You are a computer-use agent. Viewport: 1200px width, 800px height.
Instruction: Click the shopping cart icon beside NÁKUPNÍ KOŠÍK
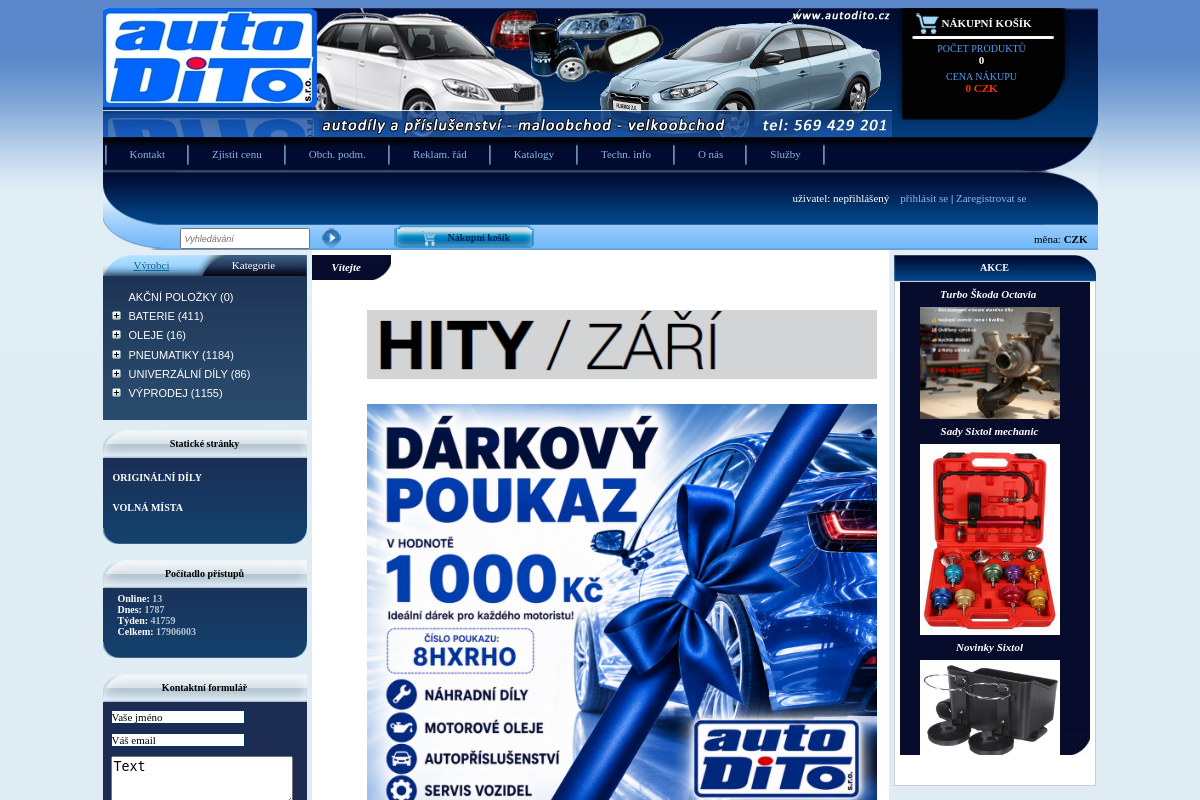tap(927, 23)
